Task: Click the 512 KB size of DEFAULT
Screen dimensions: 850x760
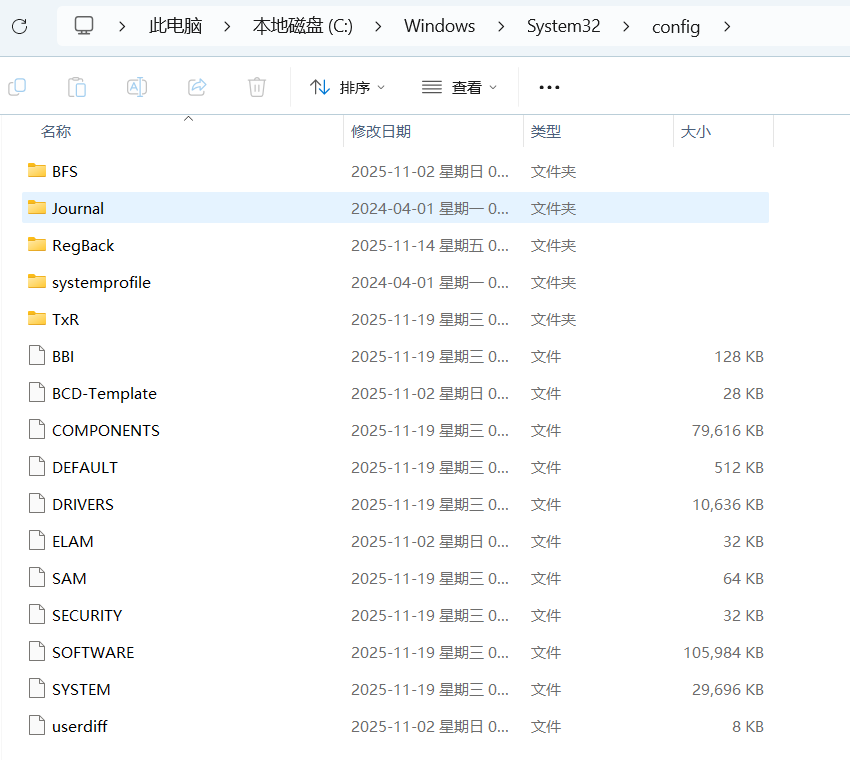Action: (739, 467)
